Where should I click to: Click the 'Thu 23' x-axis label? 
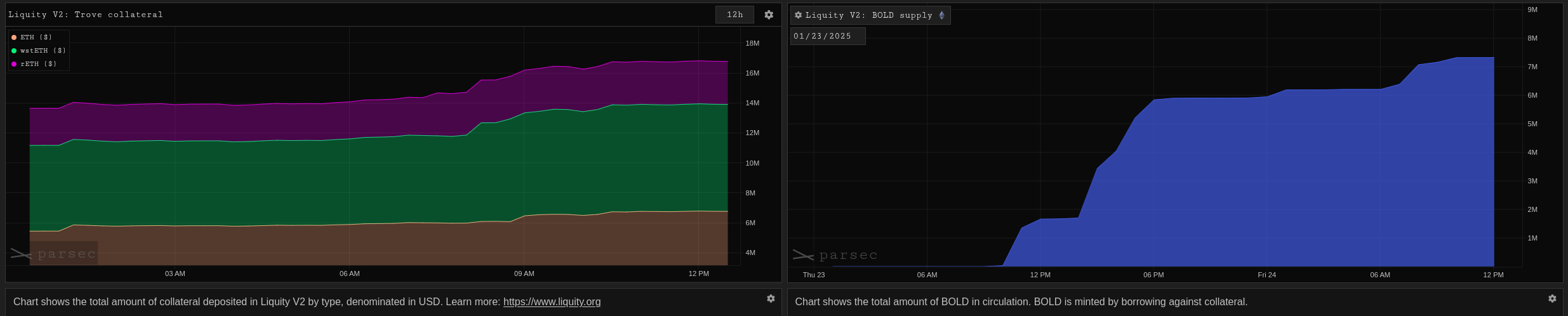tap(814, 275)
